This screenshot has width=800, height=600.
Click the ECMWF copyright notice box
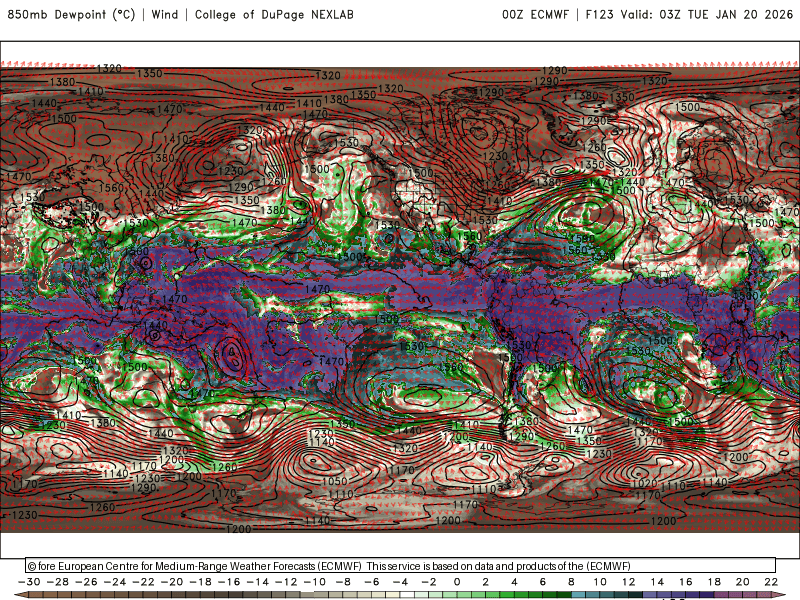coord(401,566)
